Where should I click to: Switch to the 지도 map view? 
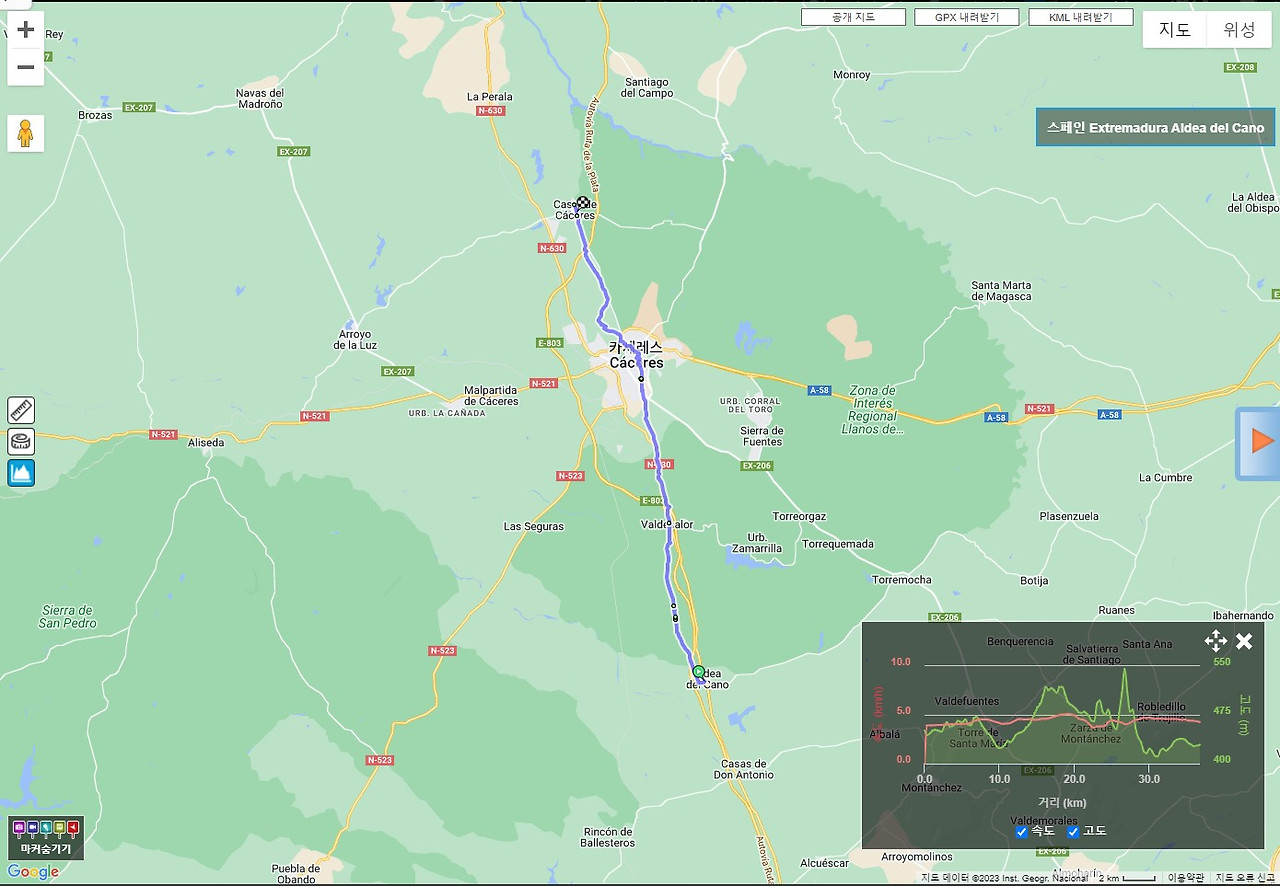pos(1174,29)
